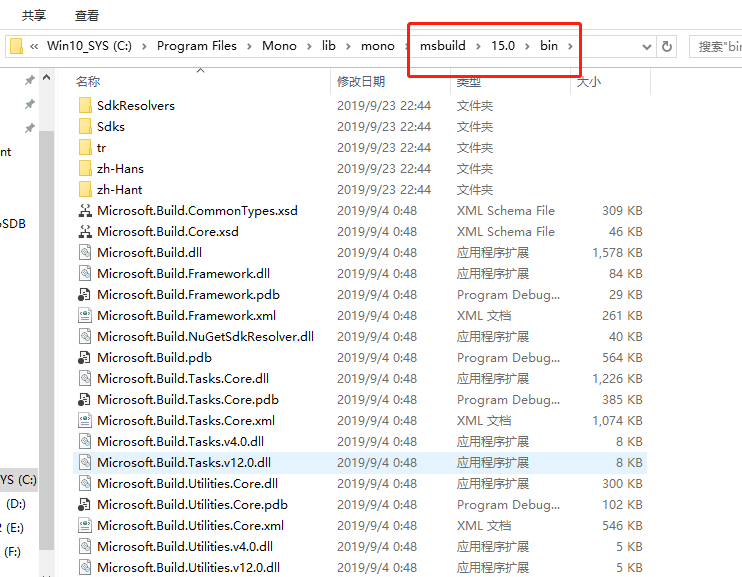The image size is (742, 577).
Task: Click Microsoft.Build.Tasks.Core.xml document icon
Action: click(85, 420)
